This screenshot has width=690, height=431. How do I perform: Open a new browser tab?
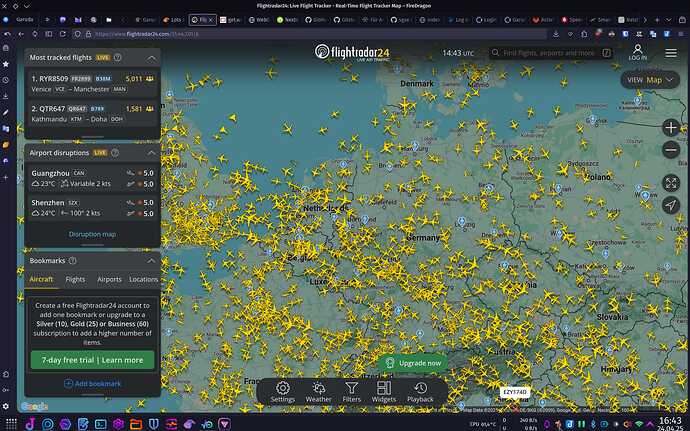click(657, 20)
